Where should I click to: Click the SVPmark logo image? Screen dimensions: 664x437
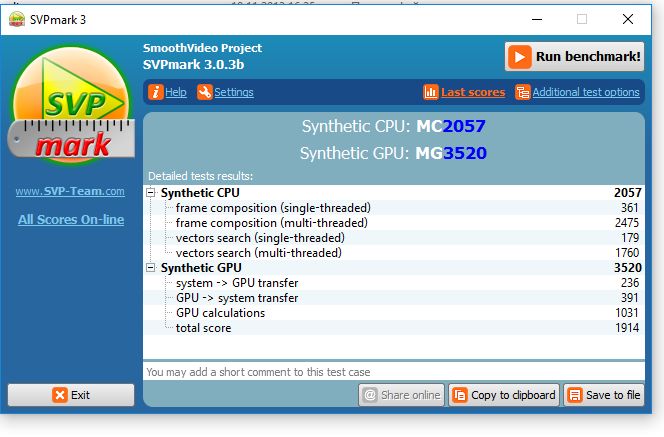tap(71, 105)
